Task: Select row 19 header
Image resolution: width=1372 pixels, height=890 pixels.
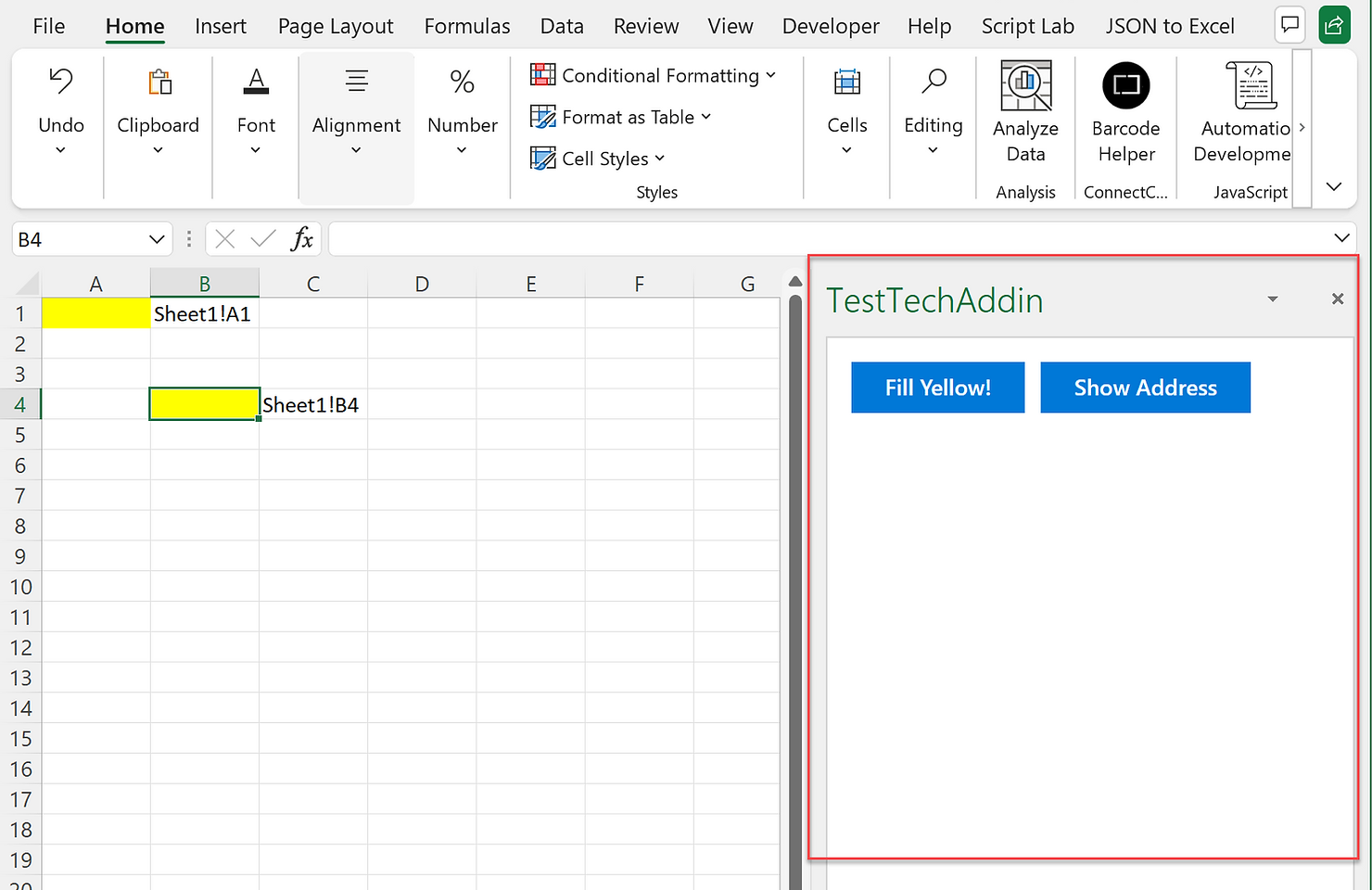Action: point(20,860)
